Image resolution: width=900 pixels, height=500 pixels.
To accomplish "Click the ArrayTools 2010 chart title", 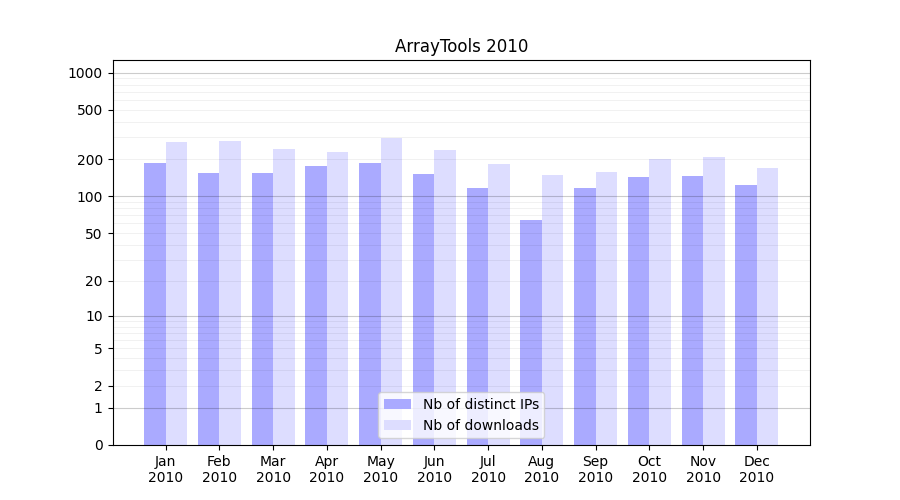I will [x=461, y=46].
